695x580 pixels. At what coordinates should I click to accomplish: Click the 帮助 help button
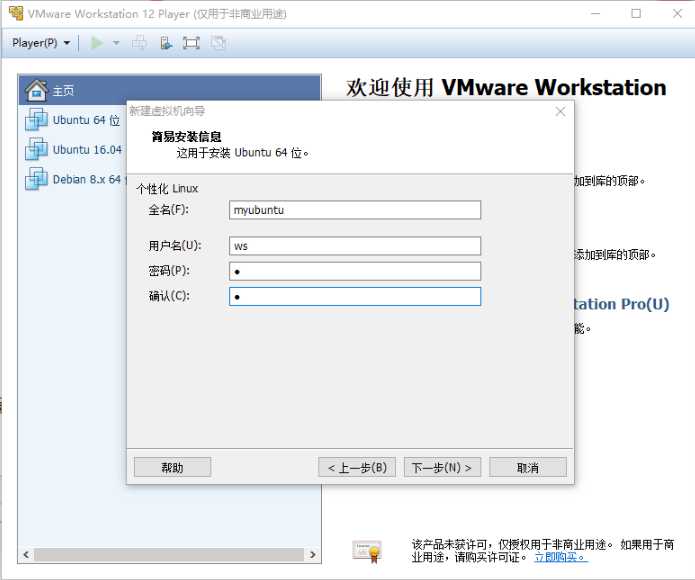[x=172, y=467]
